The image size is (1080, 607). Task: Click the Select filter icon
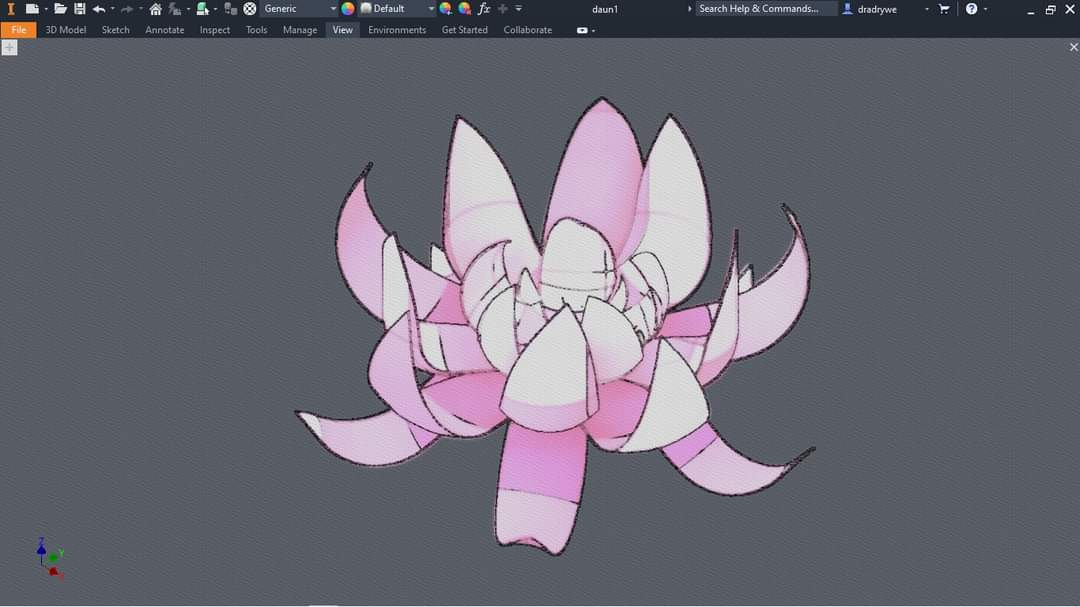[202, 9]
